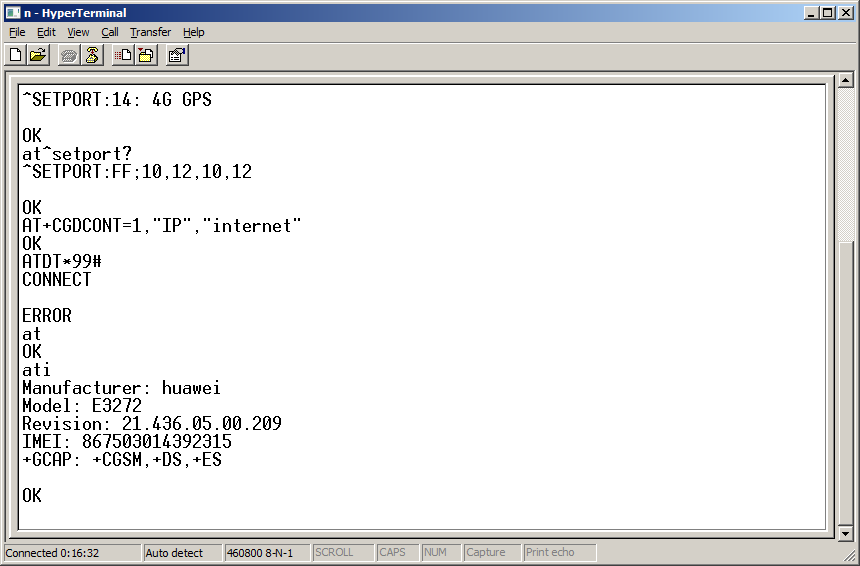Click the Call phone icon
Screen dimensions: 860x566
[x=69, y=55]
